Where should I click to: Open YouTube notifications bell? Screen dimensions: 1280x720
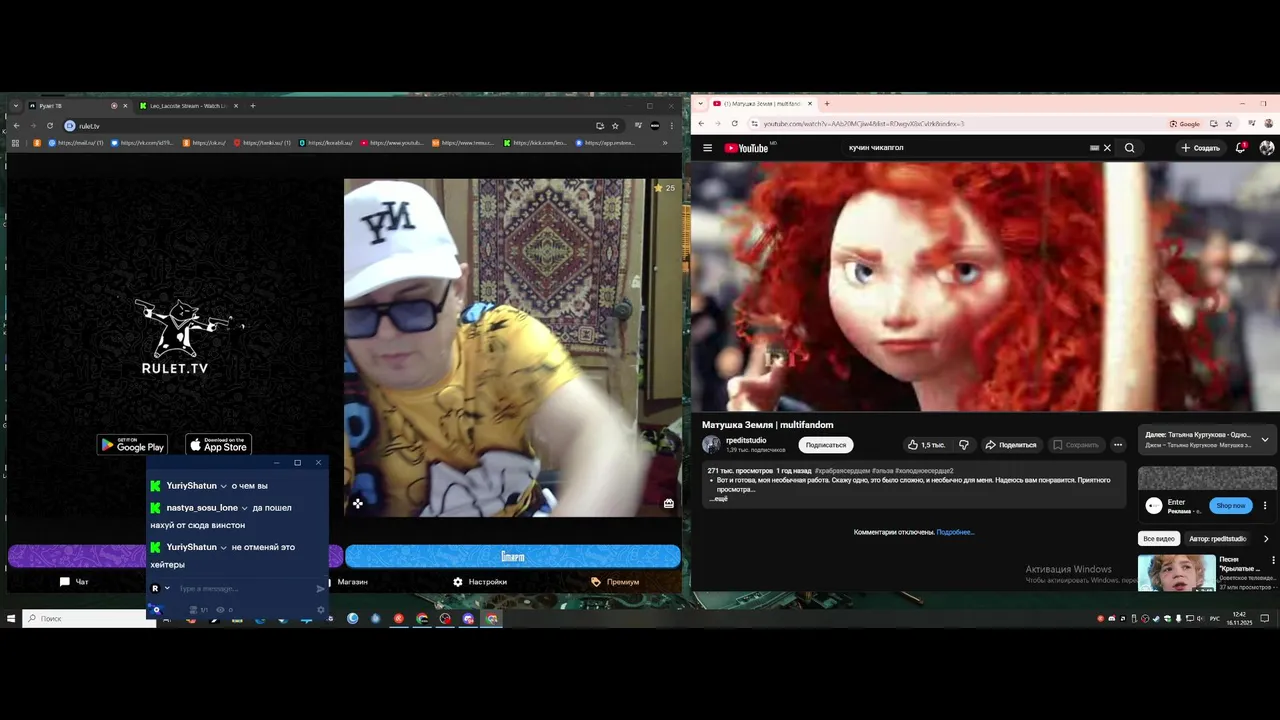click(1241, 148)
